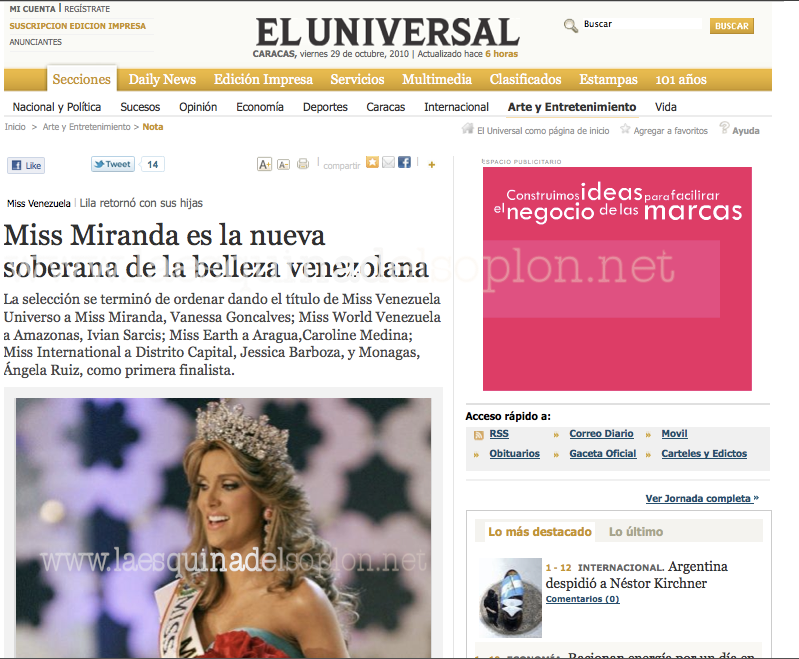Click the Kirchner story thumbnail
The width and height of the screenshot is (799, 659).
510,598
